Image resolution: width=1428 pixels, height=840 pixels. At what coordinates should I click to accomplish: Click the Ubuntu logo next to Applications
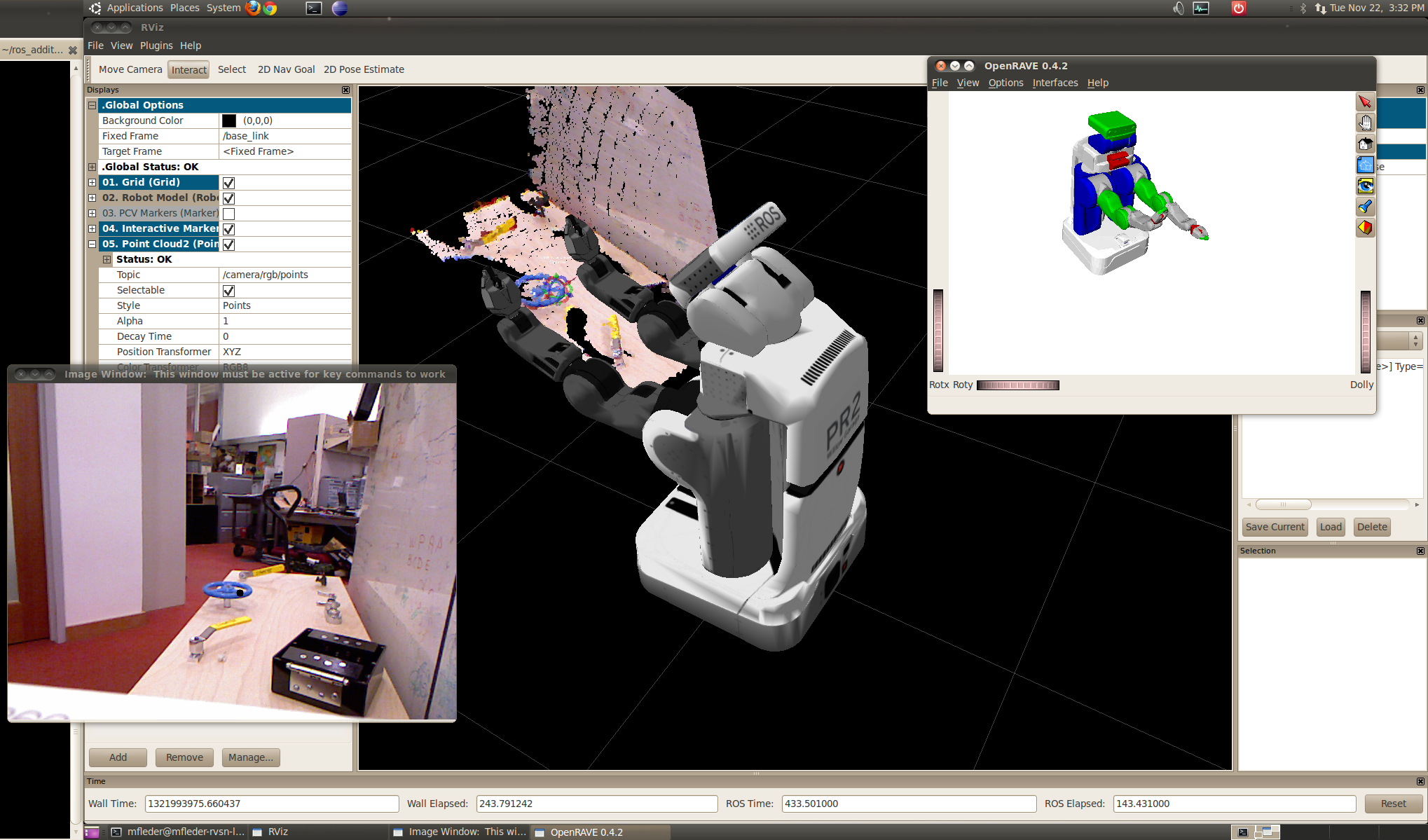tap(95, 8)
